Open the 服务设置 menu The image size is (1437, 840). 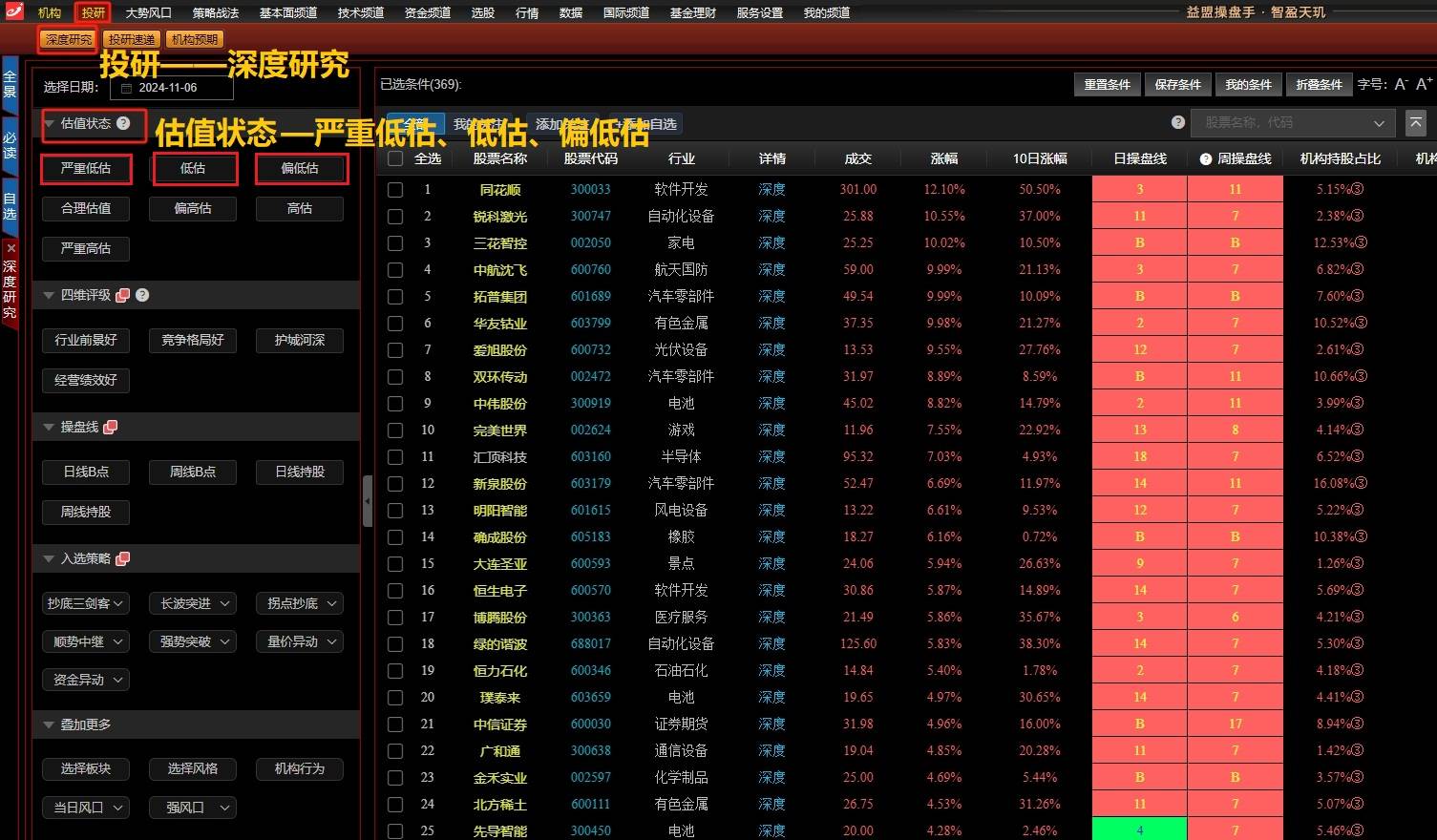(760, 12)
